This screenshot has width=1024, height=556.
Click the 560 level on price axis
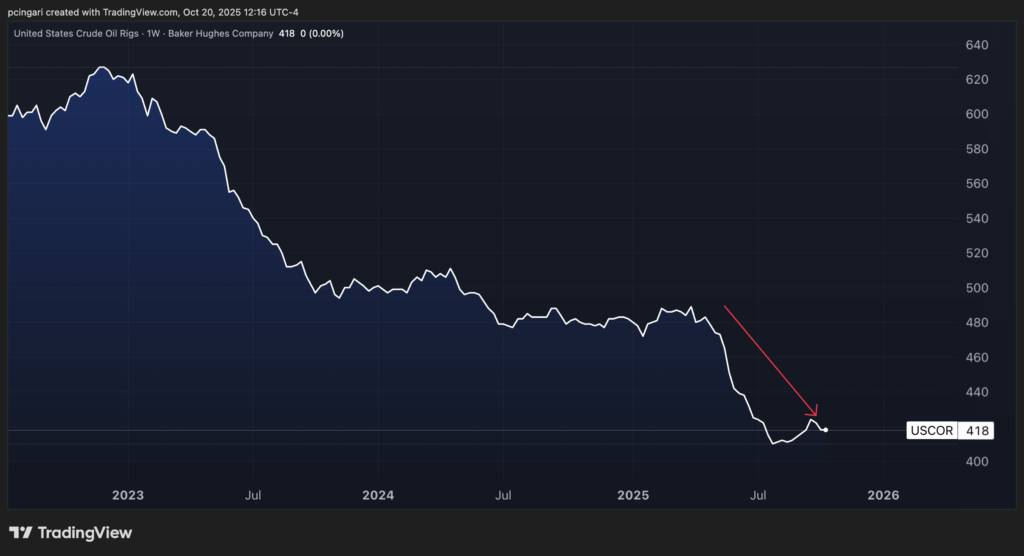[975, 184]
